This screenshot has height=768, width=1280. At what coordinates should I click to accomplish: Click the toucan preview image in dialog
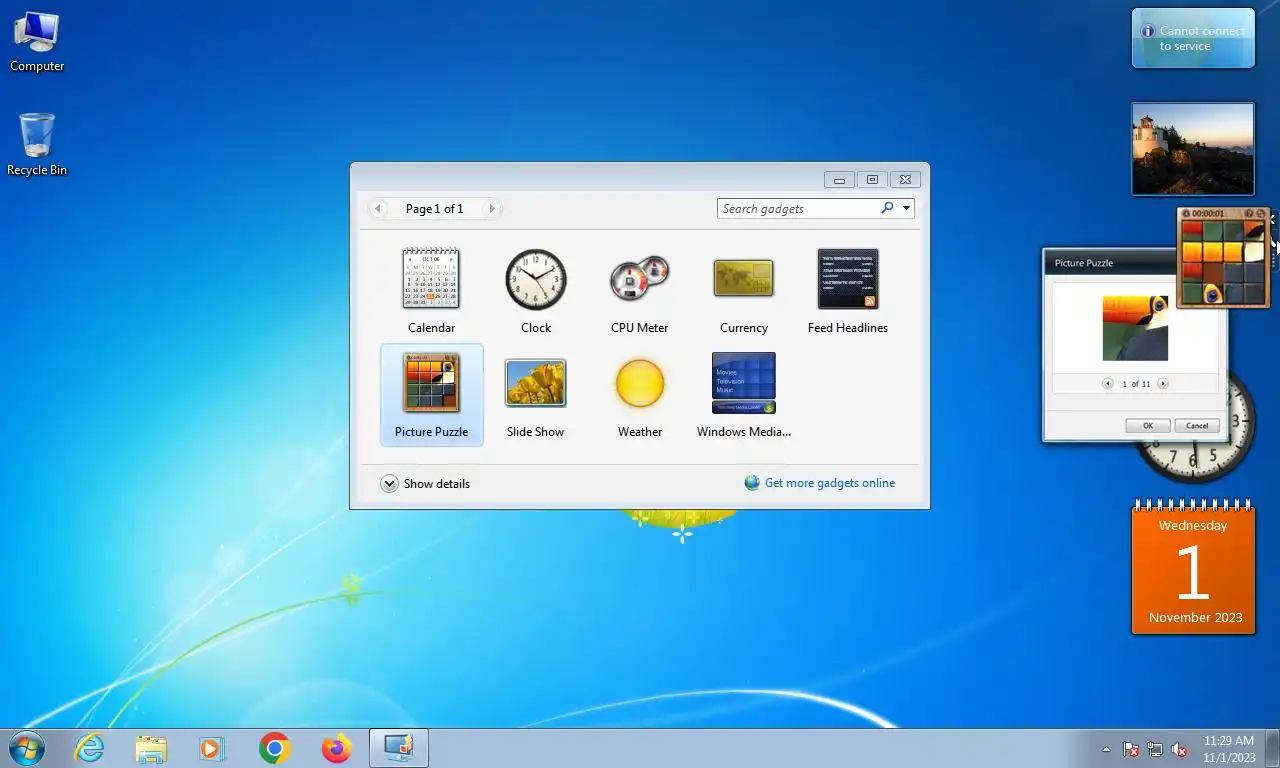point(1135,327)
